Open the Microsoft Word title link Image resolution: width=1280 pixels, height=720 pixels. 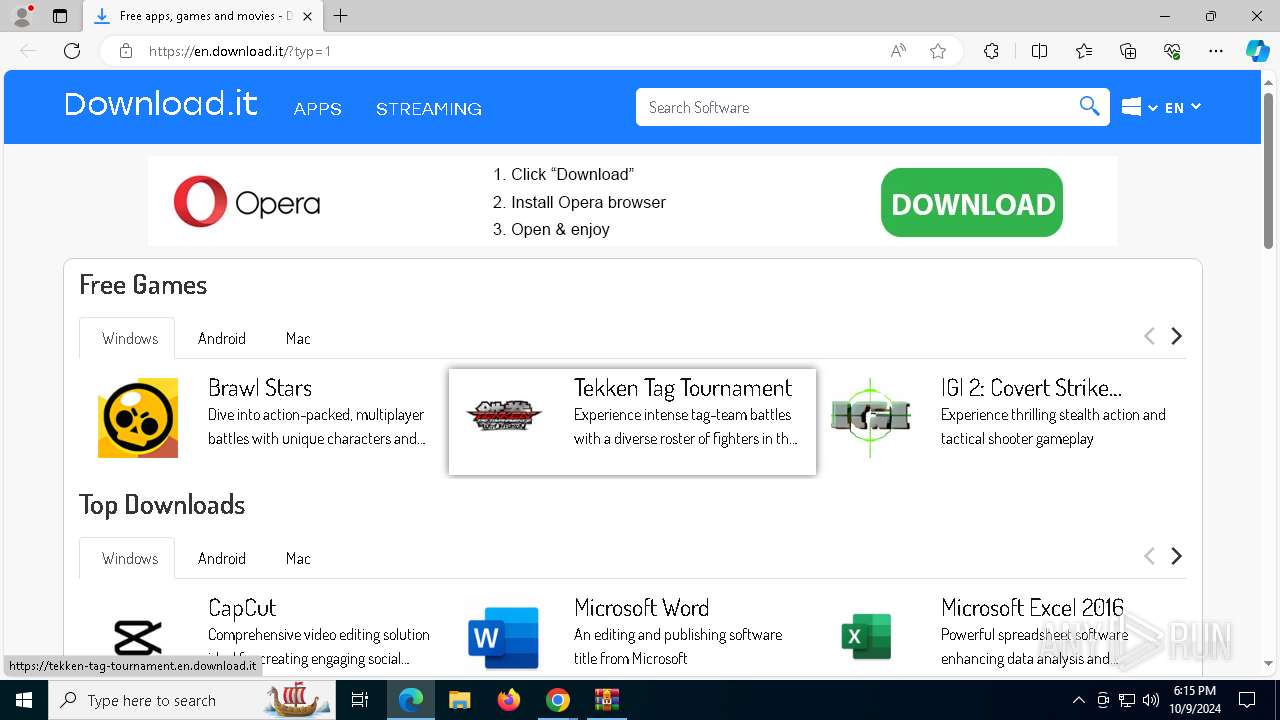(x=642, y=608)
